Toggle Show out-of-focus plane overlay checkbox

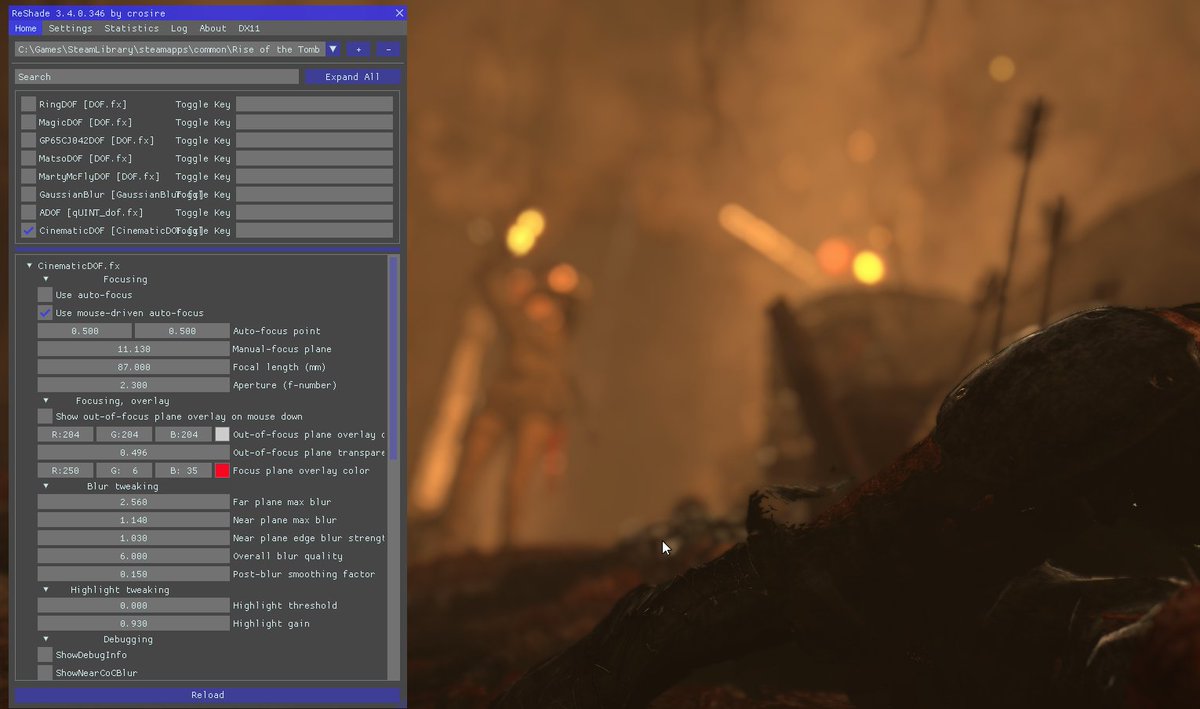coord(45,416)
